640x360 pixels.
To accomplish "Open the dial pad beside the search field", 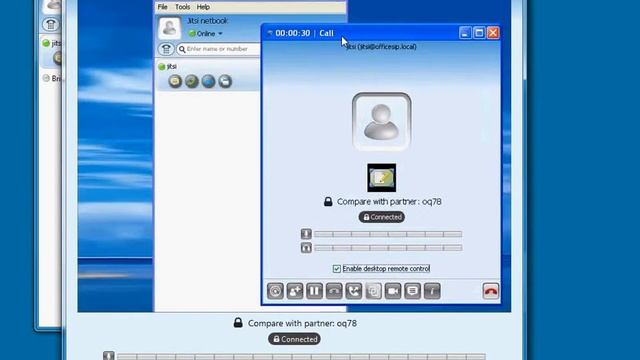I will 166,49.
